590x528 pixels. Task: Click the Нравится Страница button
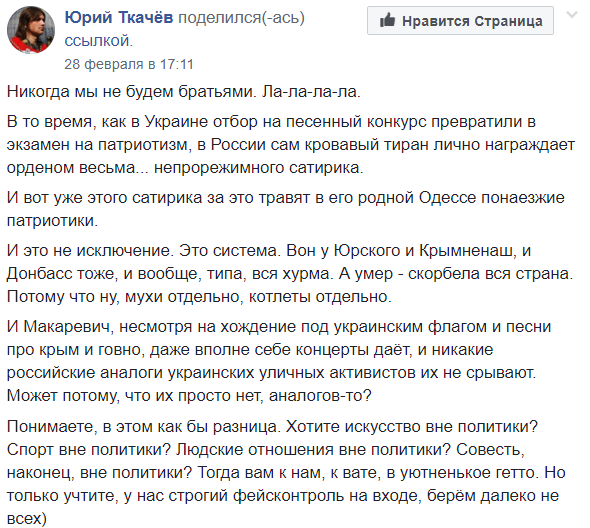[x=460, y=21]
